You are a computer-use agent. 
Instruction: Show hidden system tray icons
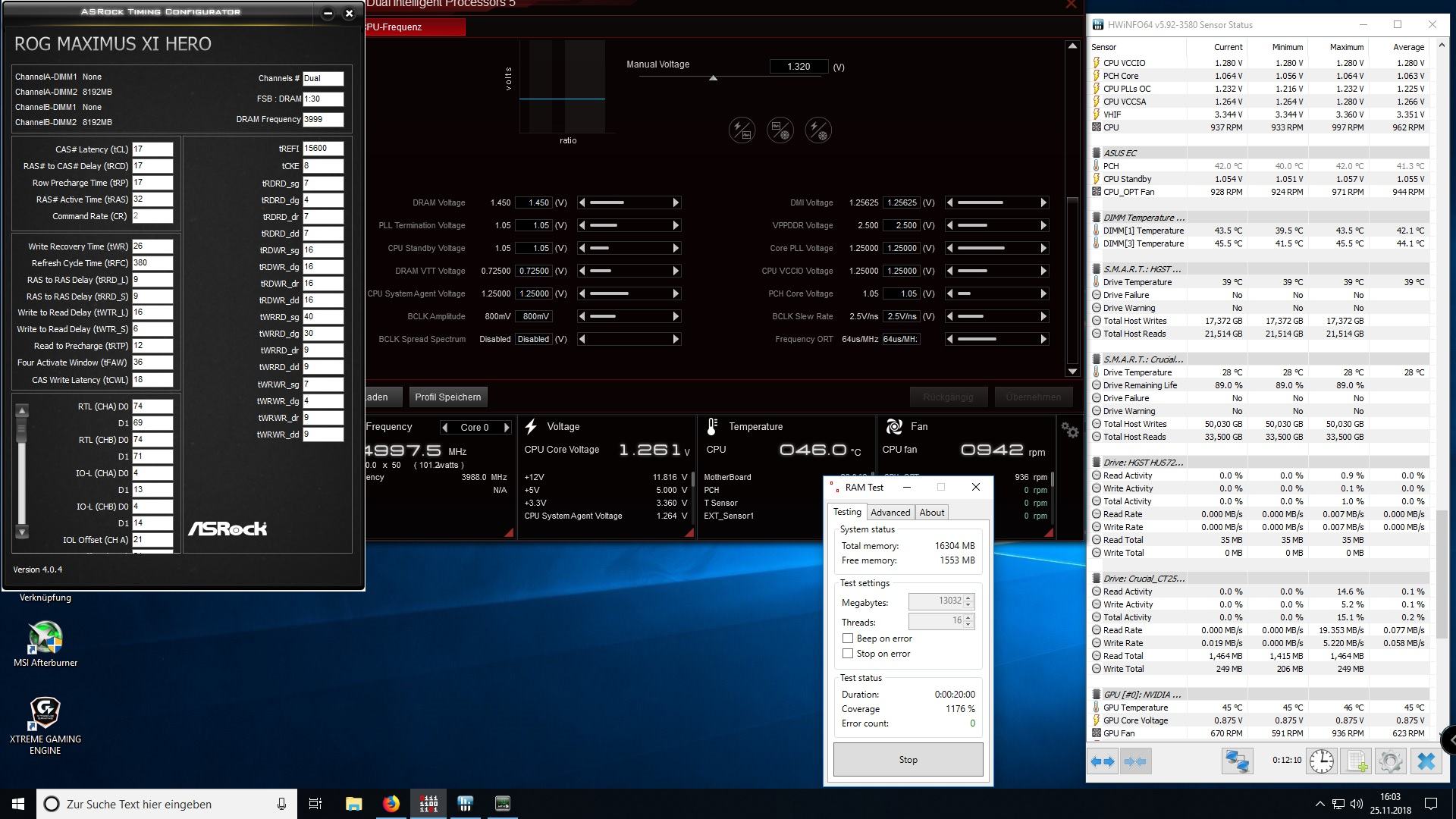(x=1319, y=804)
